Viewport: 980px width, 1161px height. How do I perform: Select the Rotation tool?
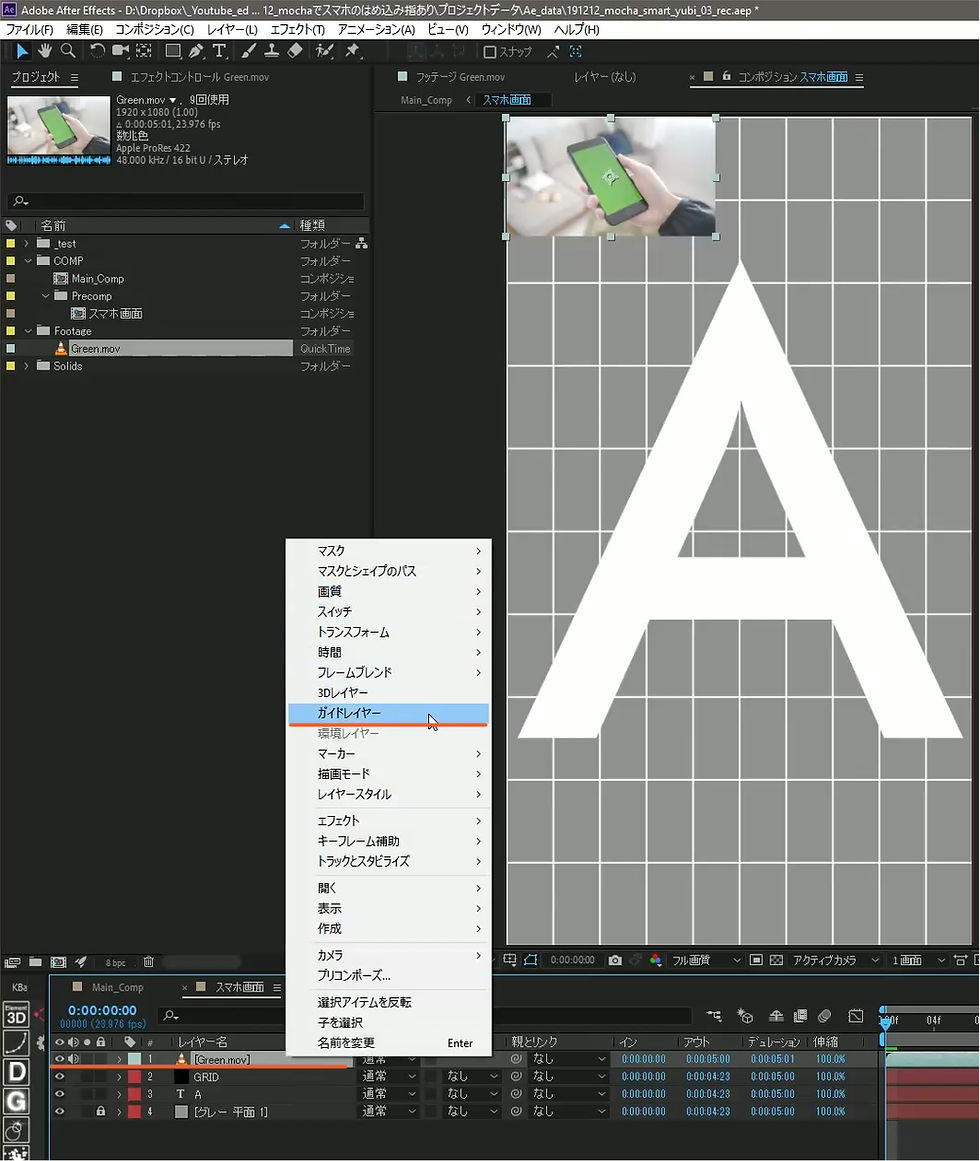(x=97, y=50)
